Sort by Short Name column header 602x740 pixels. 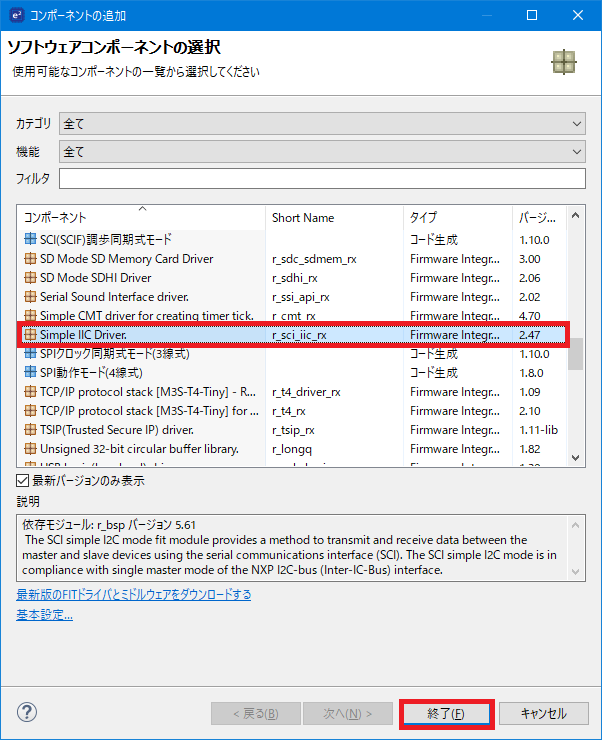(x=334, y=218)
